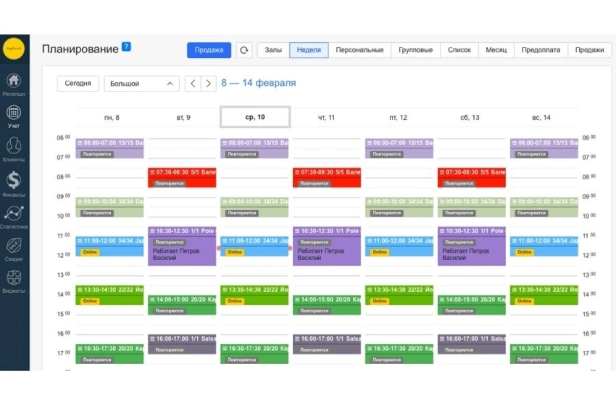
Task: Open the Ресепшн home icon in sidebar
Action: [14, 81]
